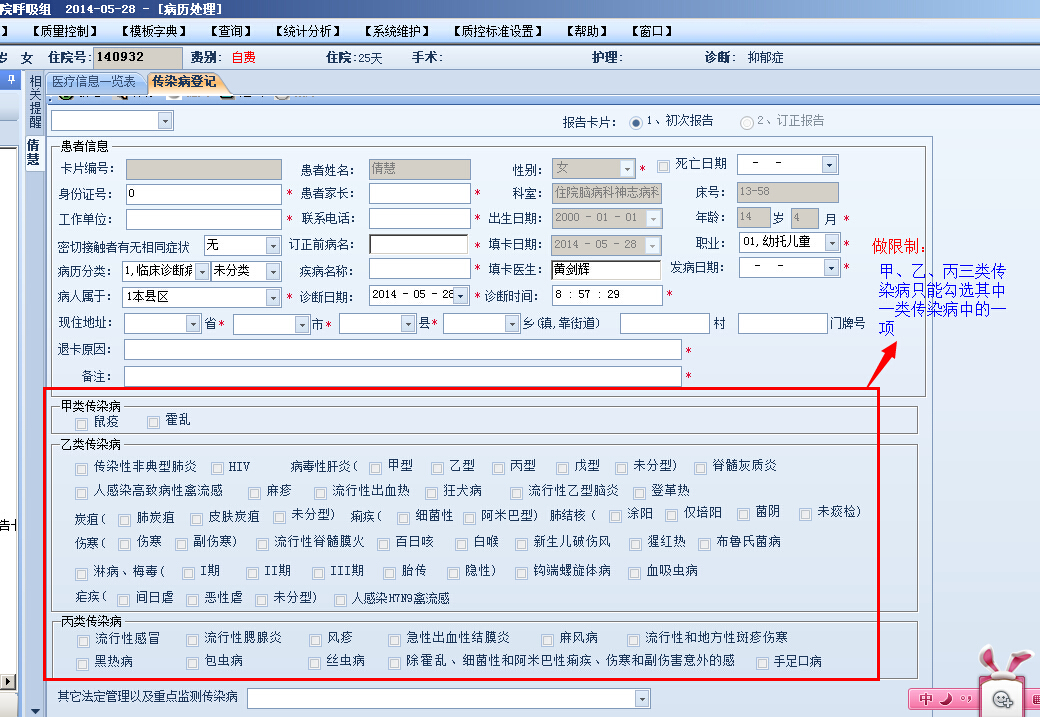Open the 死亡日期 date dropdown

click(829, 164)
